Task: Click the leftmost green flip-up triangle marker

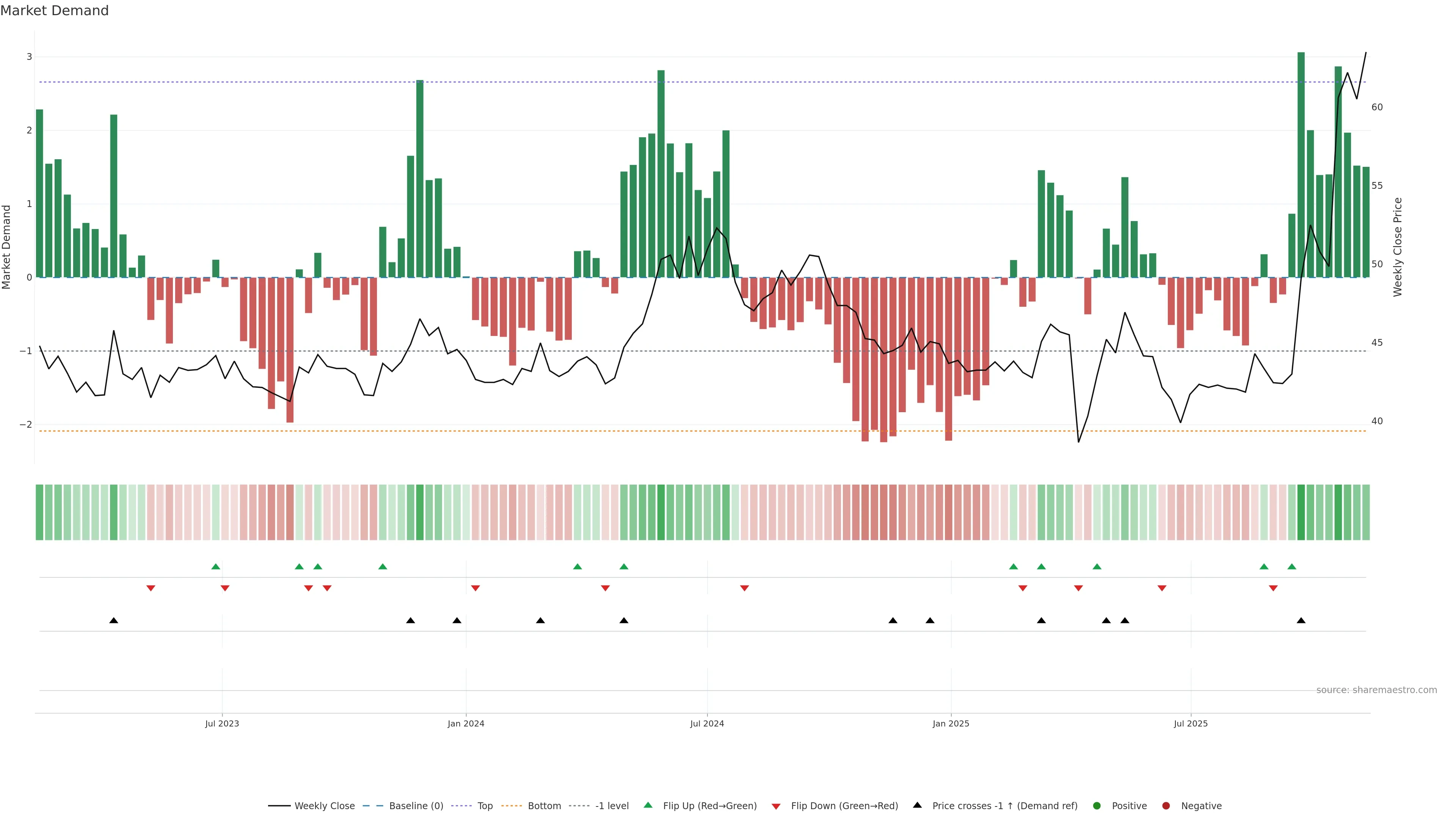Action: coord(215,566)
